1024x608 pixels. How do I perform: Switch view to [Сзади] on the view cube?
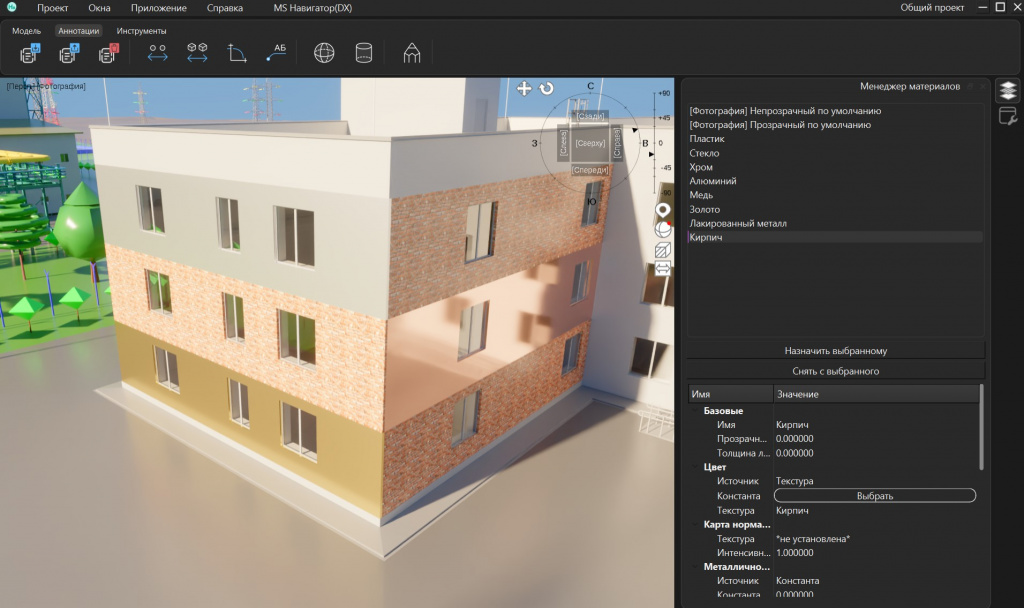(590, 116)
